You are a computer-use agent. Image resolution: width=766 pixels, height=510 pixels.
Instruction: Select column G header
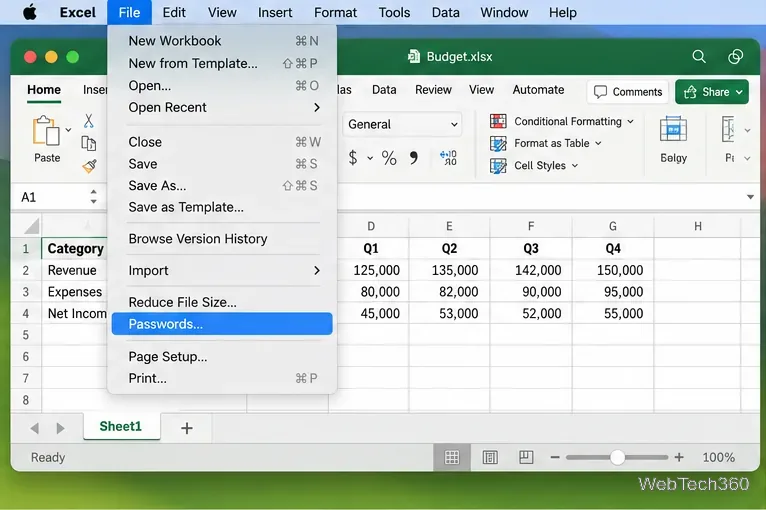(x=613, y=226)
